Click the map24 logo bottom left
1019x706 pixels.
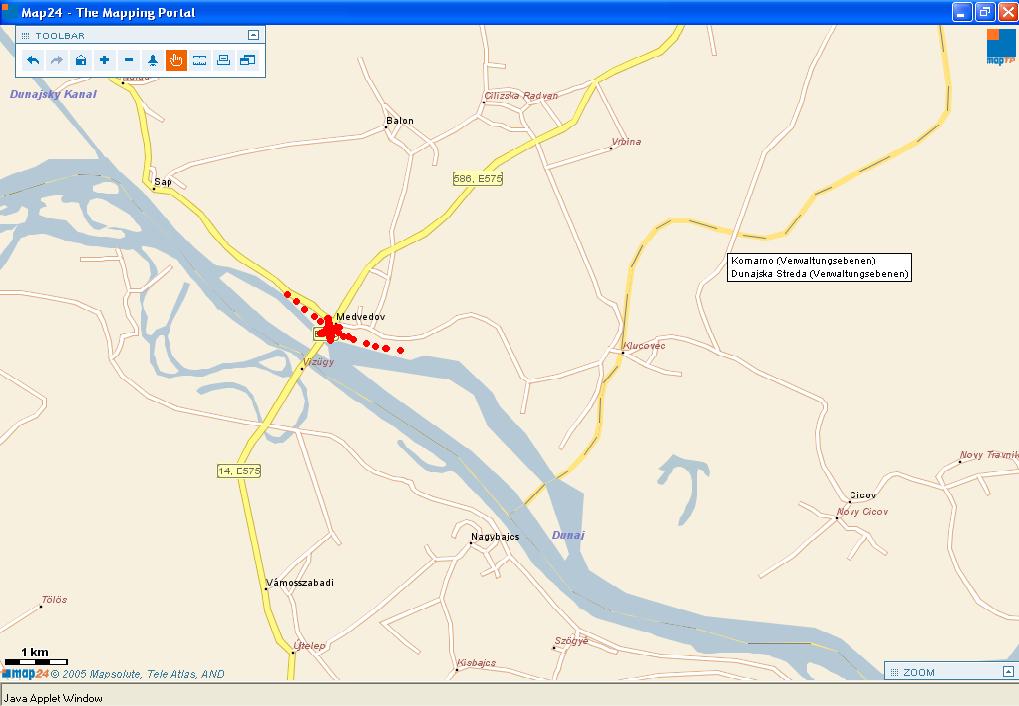(x=25, y=673)
